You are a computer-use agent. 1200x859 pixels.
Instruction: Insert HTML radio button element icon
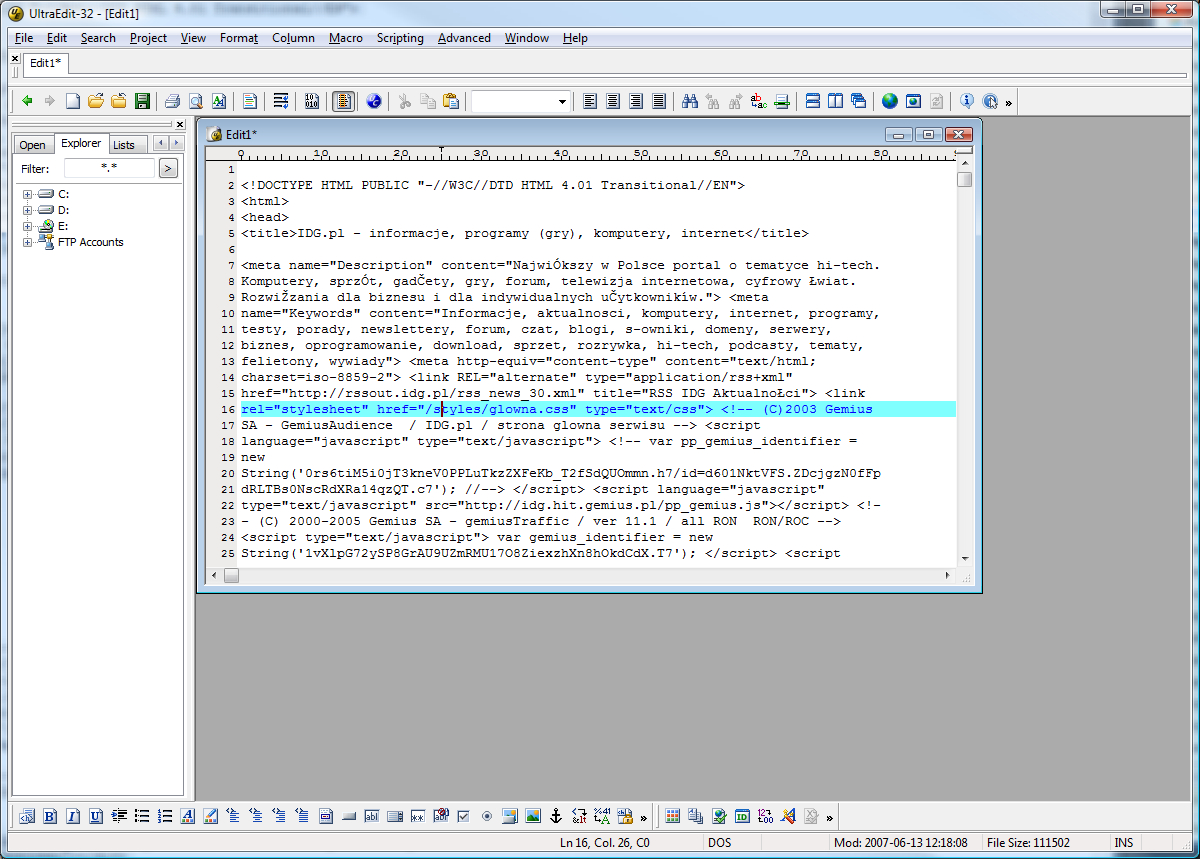[x=487, y=816]
